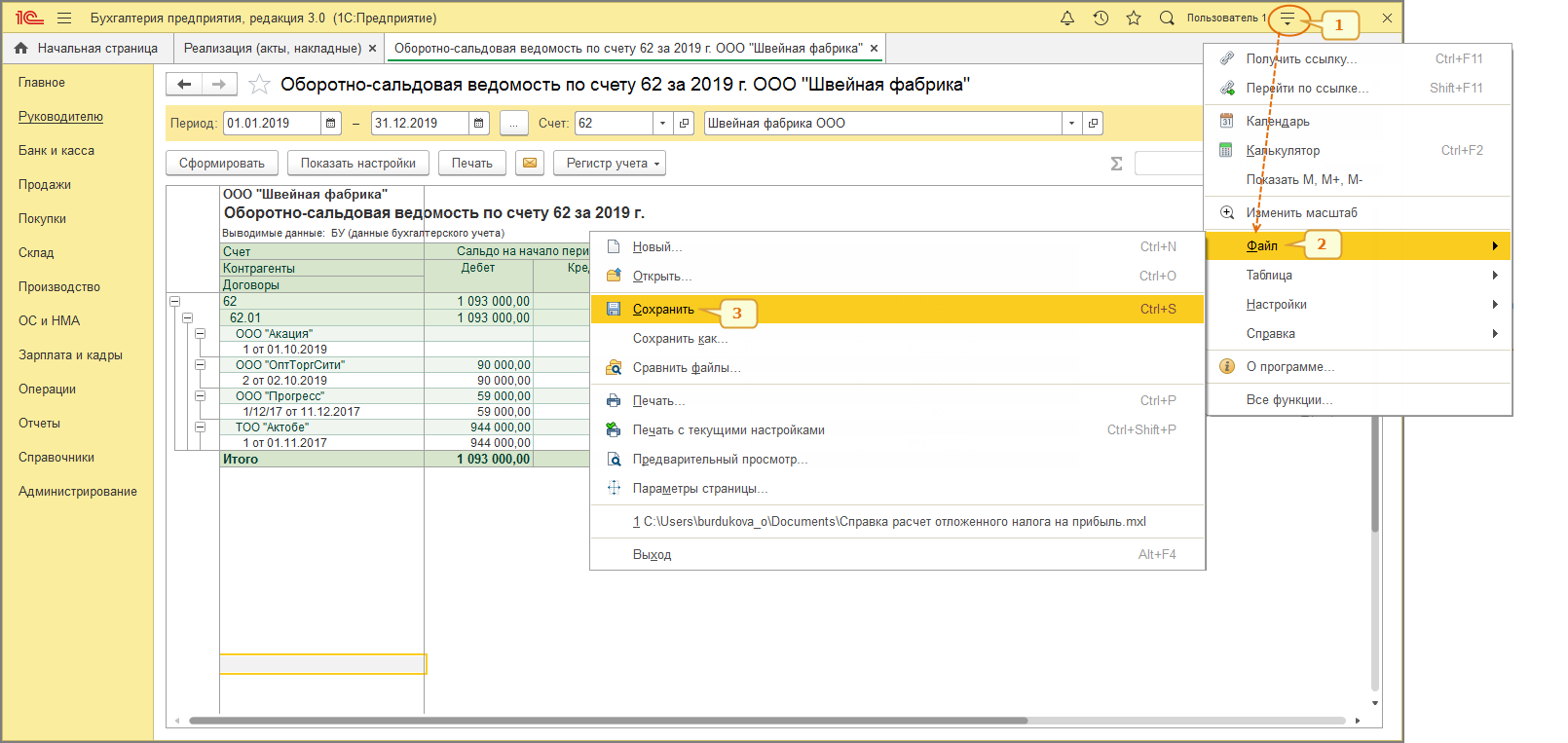Click Сохранить floppy disk icon
1568x743 pixels.
(614, 309)
